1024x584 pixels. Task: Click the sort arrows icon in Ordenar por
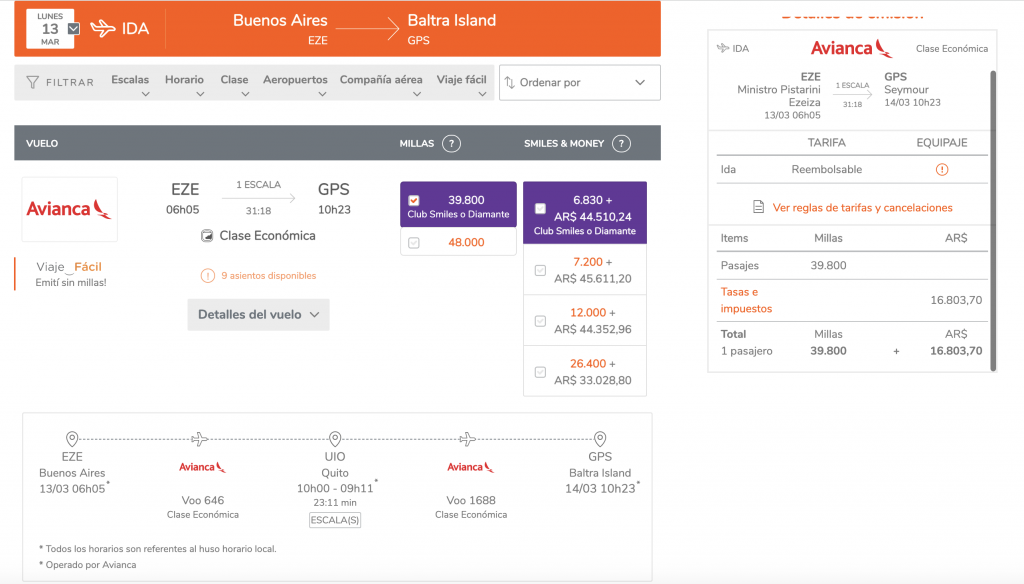(x=510, y=82)
